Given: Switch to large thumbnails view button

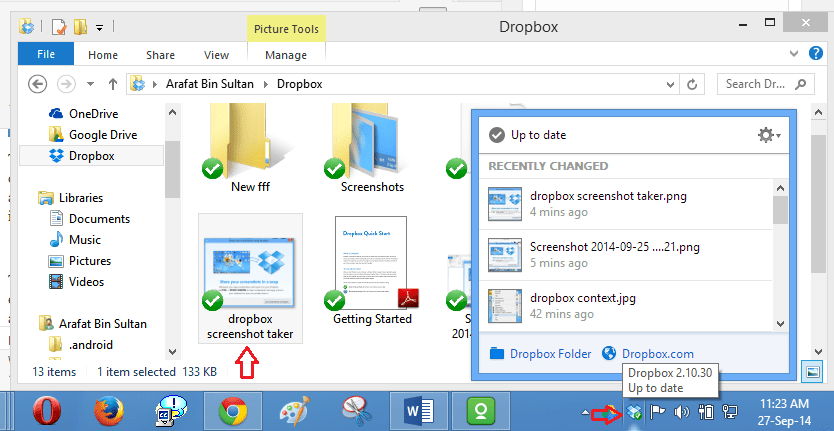Looking at the screenshot, I should [812, 372].
